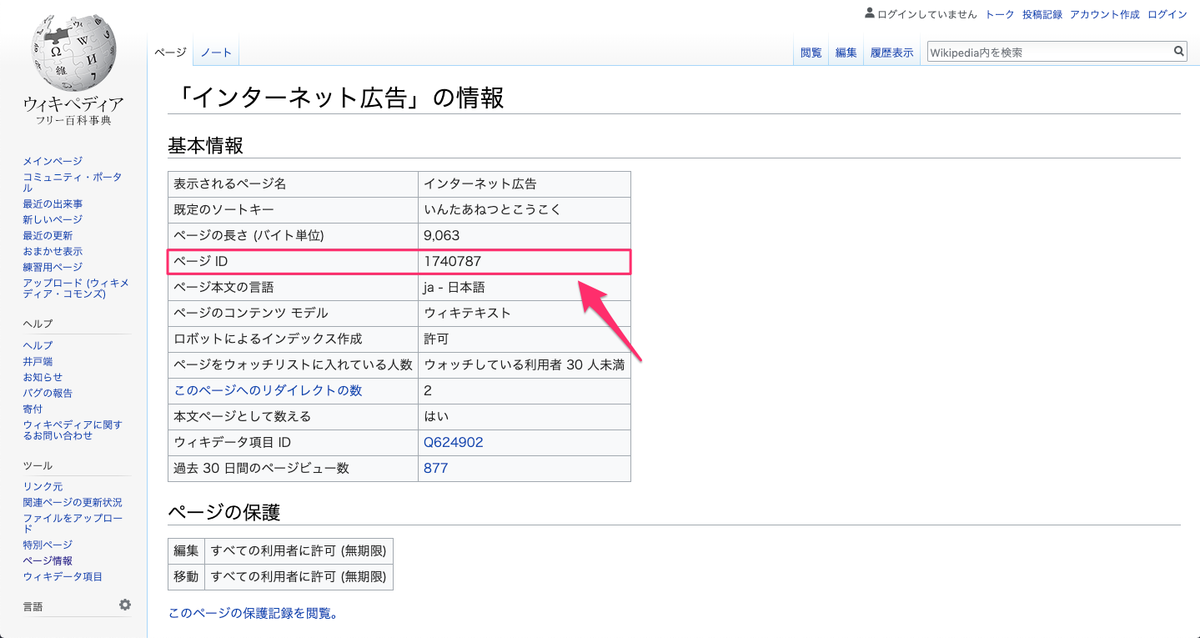Open 練習用ページ sidebar link

point(53,268)
